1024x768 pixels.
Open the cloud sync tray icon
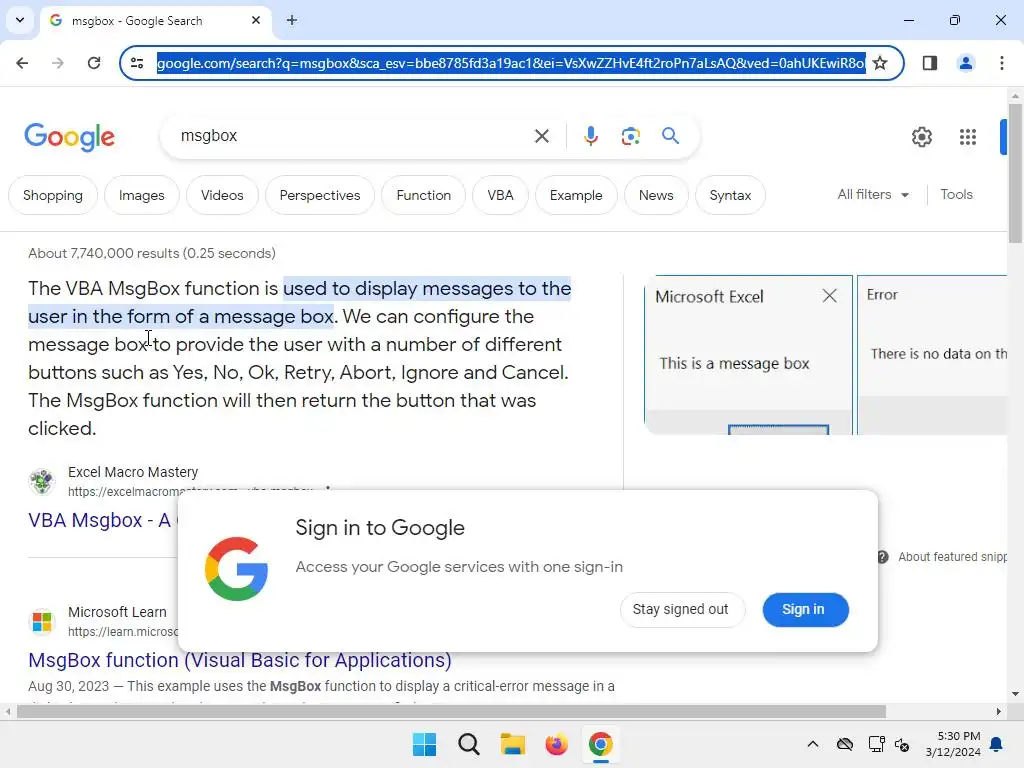tap(845, 744)
